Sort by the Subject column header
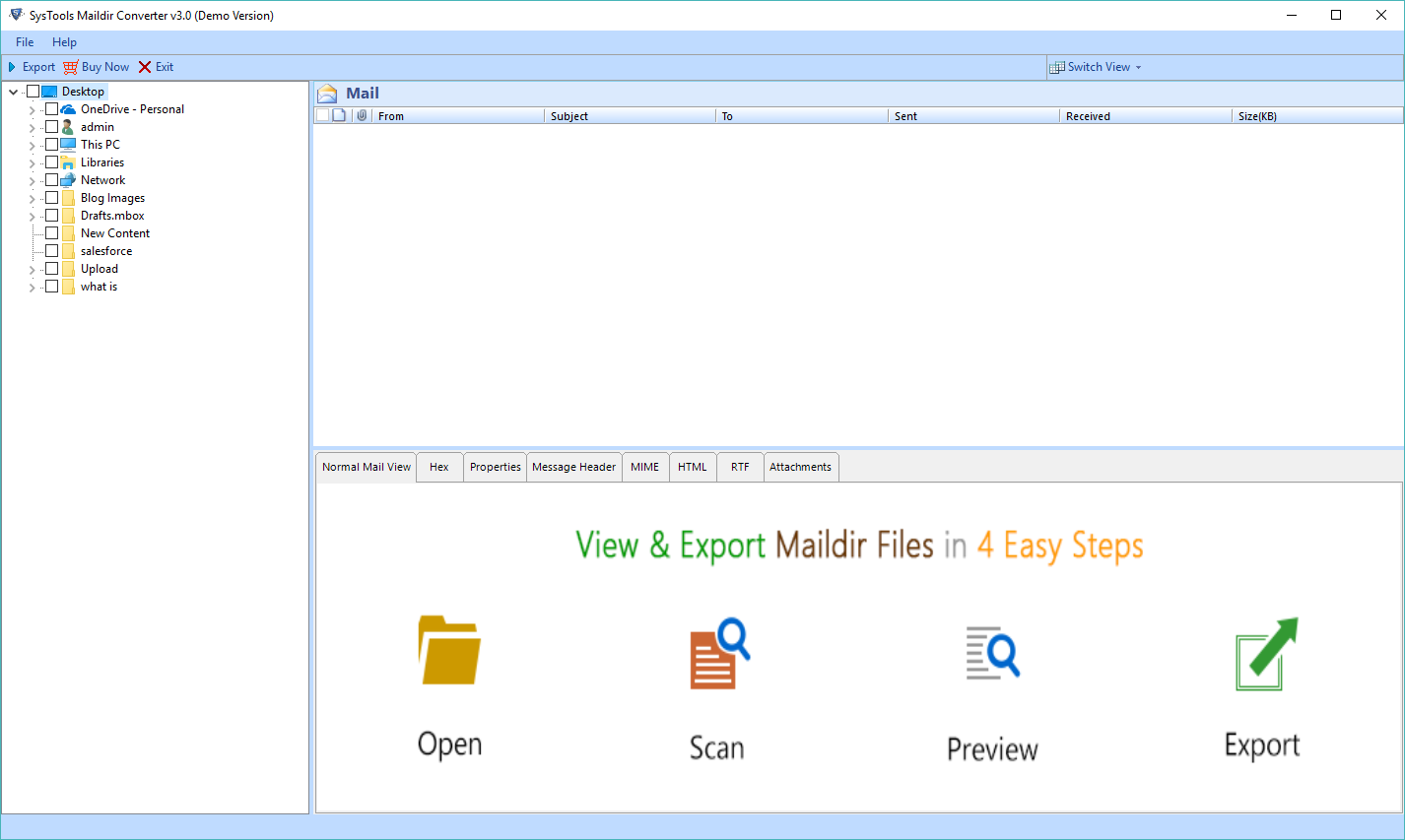This screenshot has height=840, width=1405. 630,116
